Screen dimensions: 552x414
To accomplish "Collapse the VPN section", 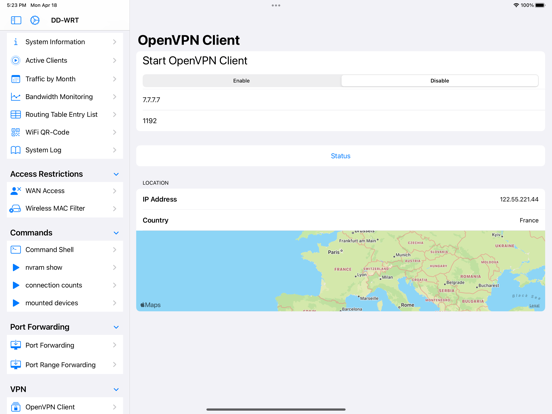I will (x=116, y=389).
